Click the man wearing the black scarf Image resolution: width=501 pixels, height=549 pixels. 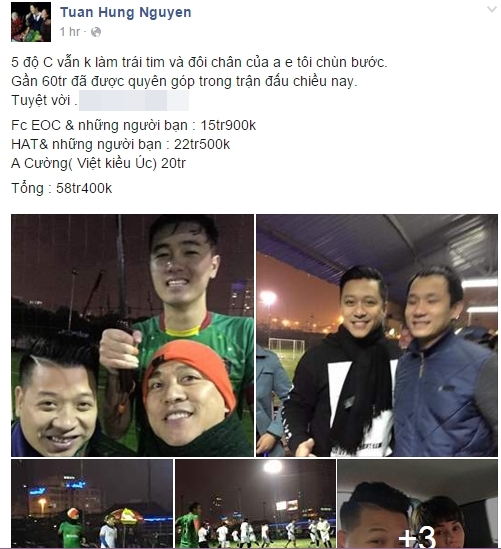347,364
